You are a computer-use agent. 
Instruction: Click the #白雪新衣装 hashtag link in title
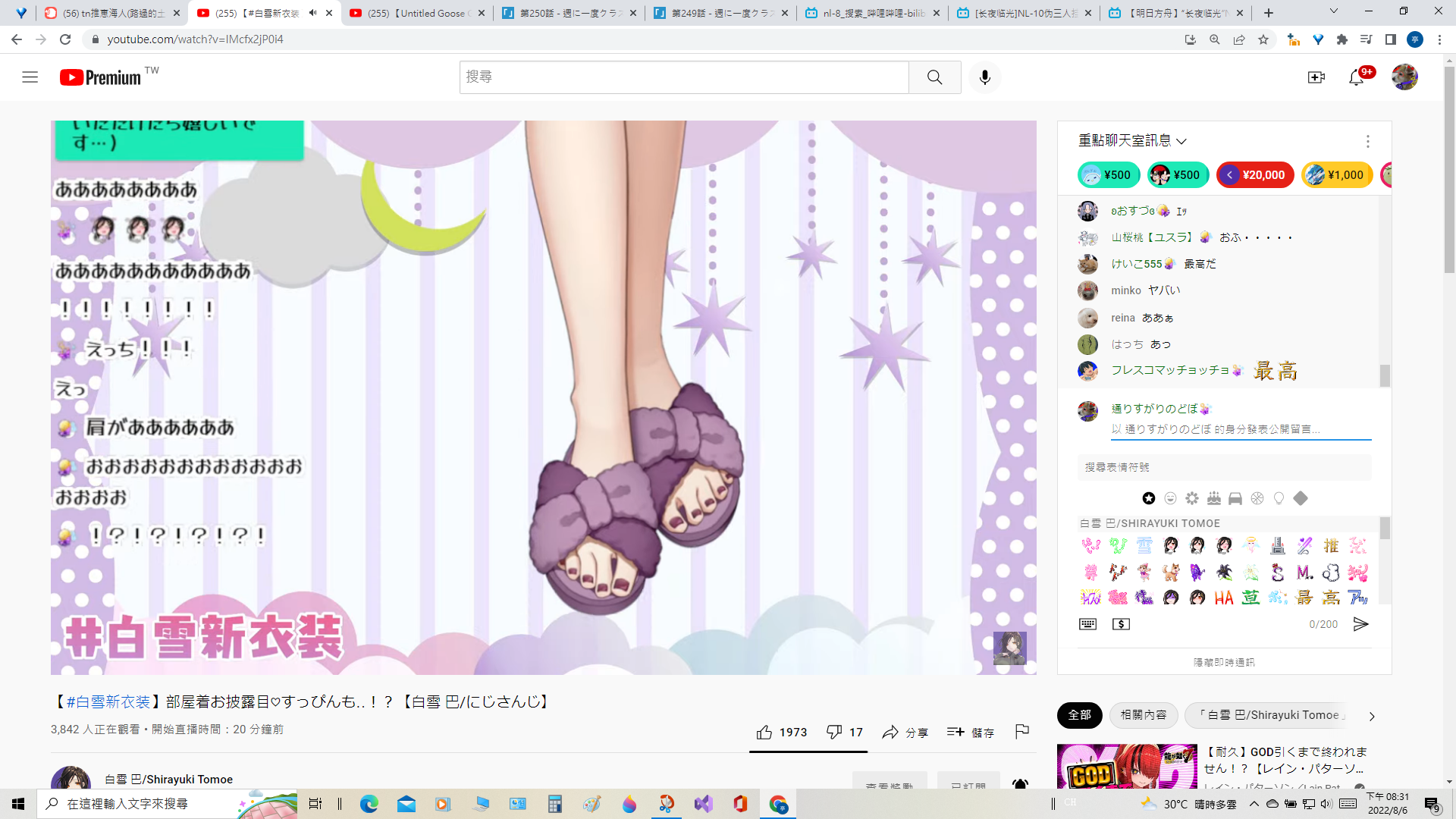pyautogui.click(x=108, y=702)
